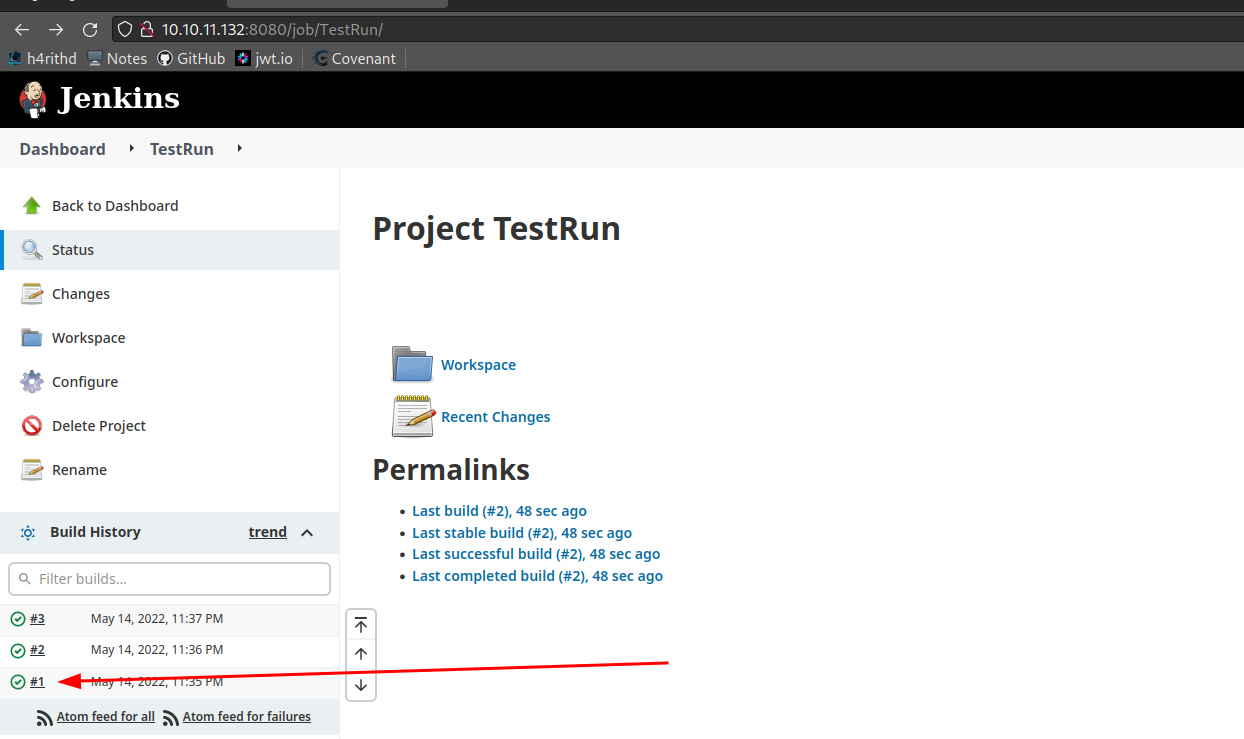Open the jwt.io bookmark
This screenshot has height=739, width=1244.
[x=264, y=59]
